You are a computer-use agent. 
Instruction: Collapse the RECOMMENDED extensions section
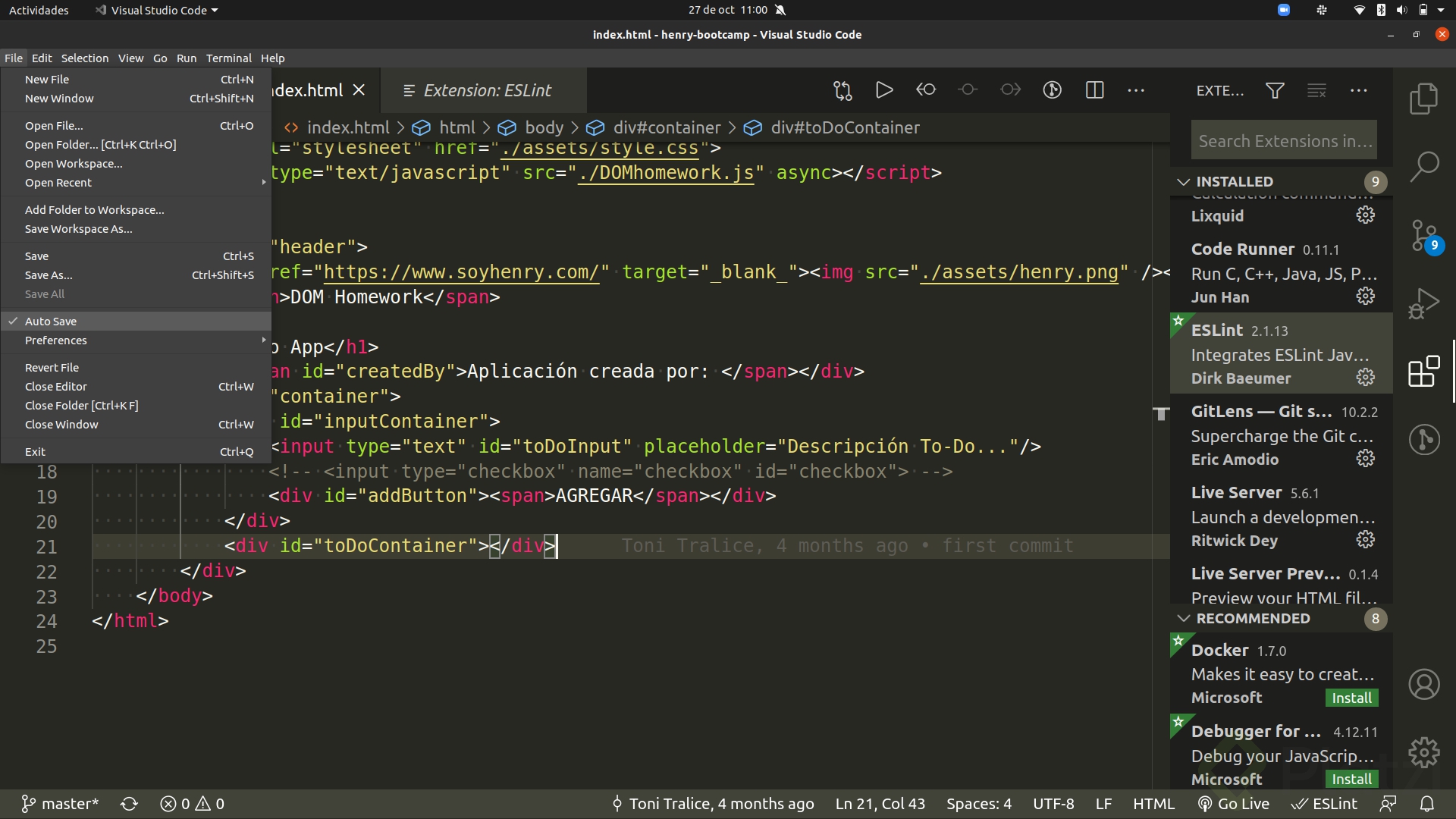point(1282,619)
